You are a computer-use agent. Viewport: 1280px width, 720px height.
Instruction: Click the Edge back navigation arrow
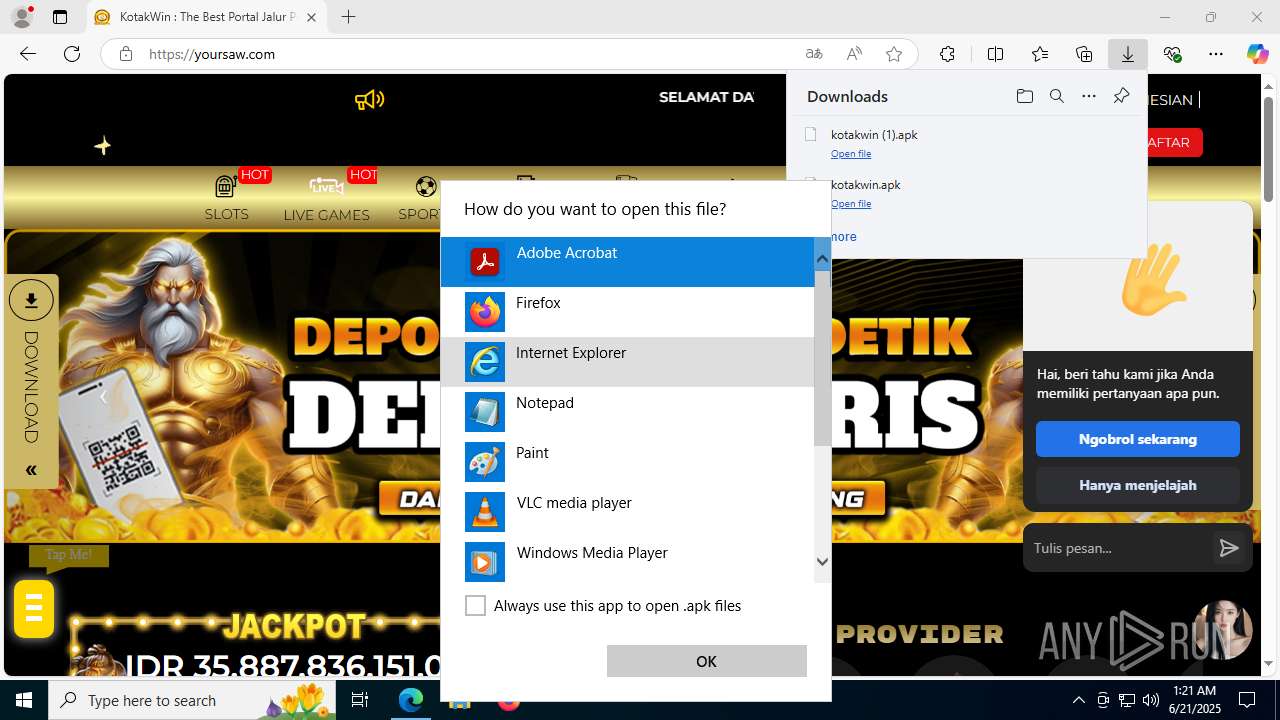point(28,54)
